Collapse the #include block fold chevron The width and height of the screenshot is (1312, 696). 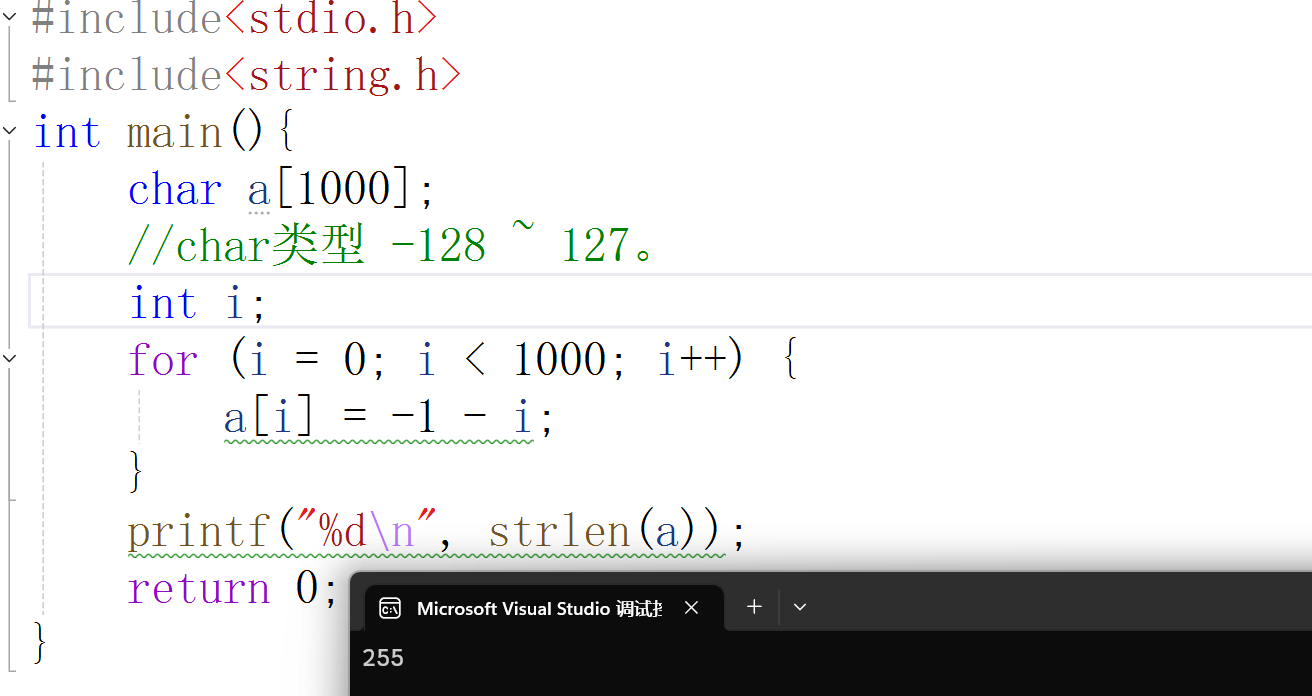[x=10, y=16]
